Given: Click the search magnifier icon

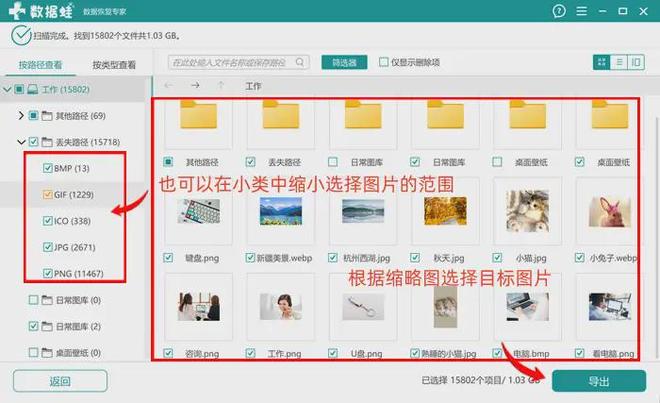Looking at the screenshot, I should [300, 62].
